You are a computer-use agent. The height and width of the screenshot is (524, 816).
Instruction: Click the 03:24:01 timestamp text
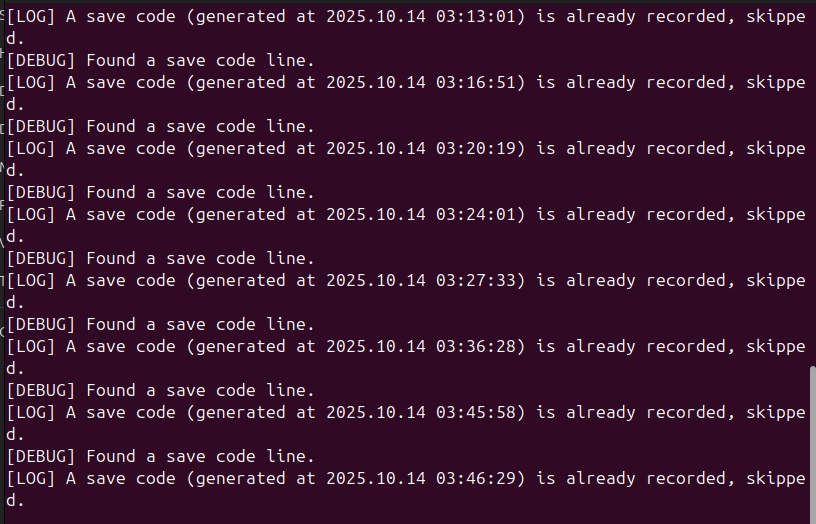(x=475, y=215)
